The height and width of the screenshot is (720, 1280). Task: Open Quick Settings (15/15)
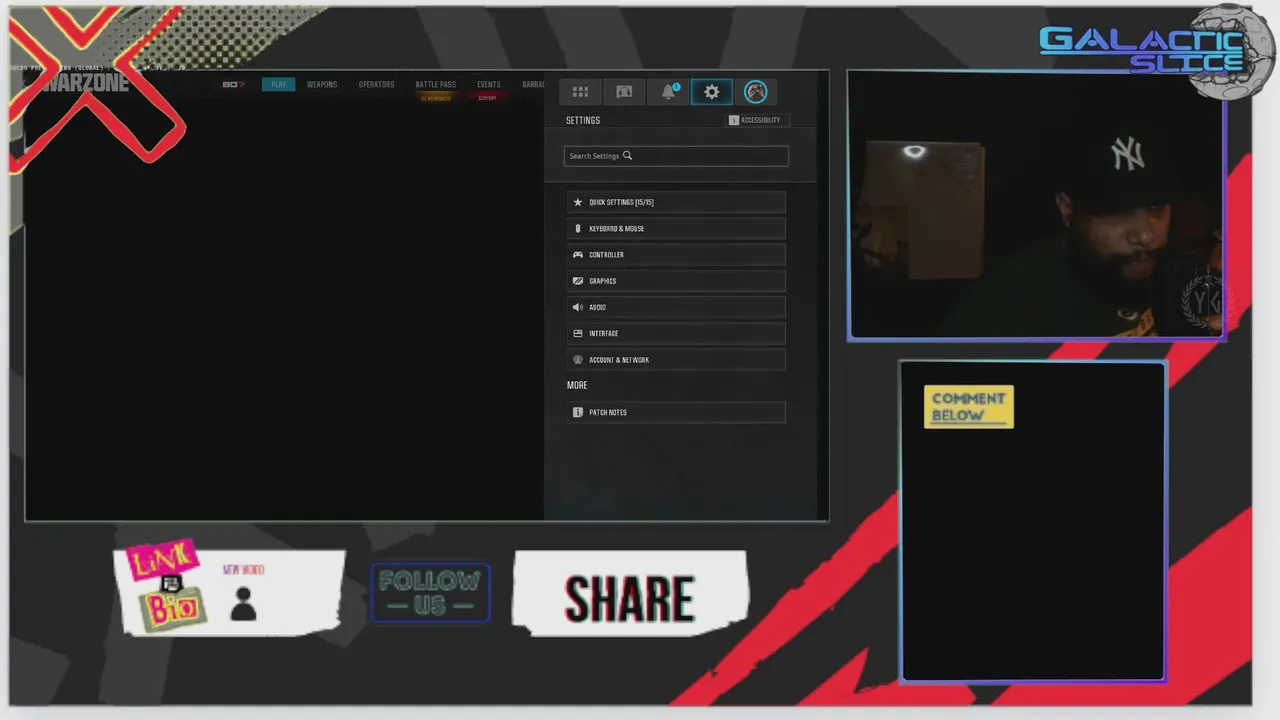[x=676, y=202]
